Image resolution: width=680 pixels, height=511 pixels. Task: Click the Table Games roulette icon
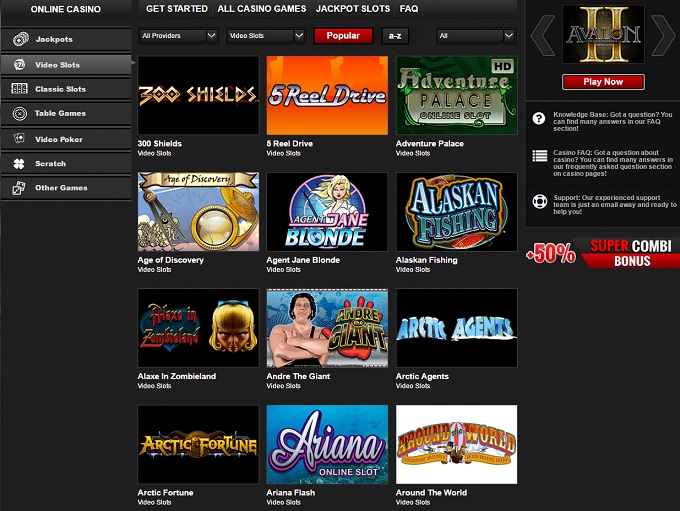point(20,114)
